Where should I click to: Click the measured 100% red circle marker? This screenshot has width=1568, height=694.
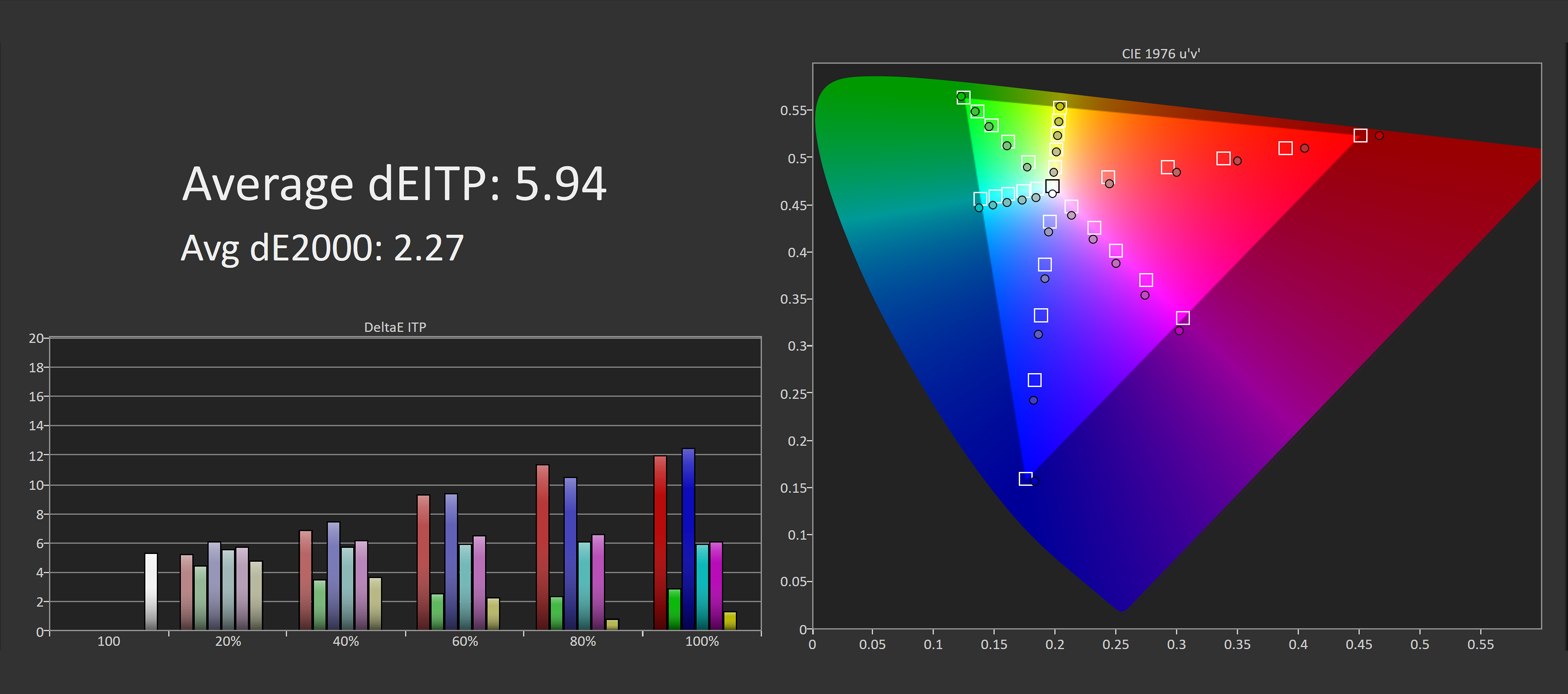tap(1379, 135)
